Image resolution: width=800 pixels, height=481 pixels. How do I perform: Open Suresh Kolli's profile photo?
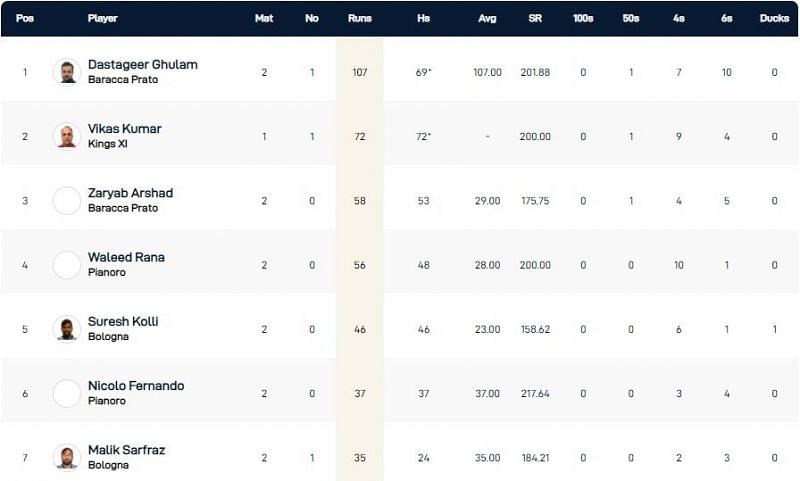click(x=67, y=329)
